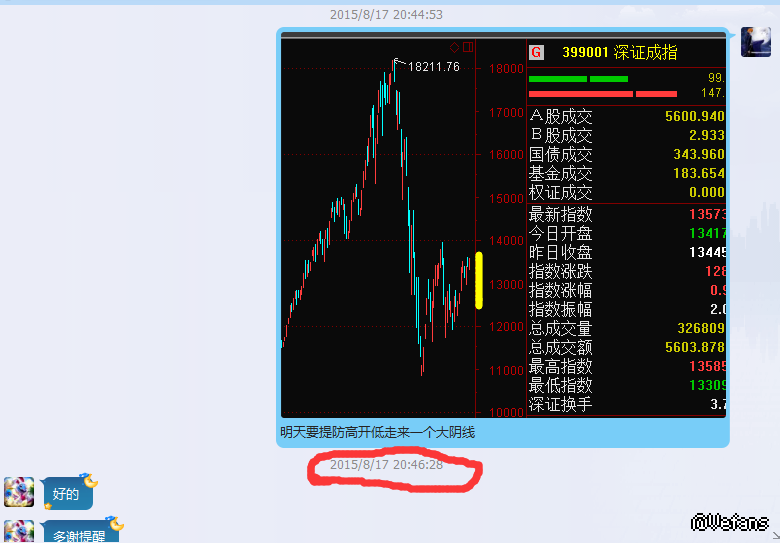Click the 2015/8/17 20:44:53 timestamp

click(x=386, y=15)
